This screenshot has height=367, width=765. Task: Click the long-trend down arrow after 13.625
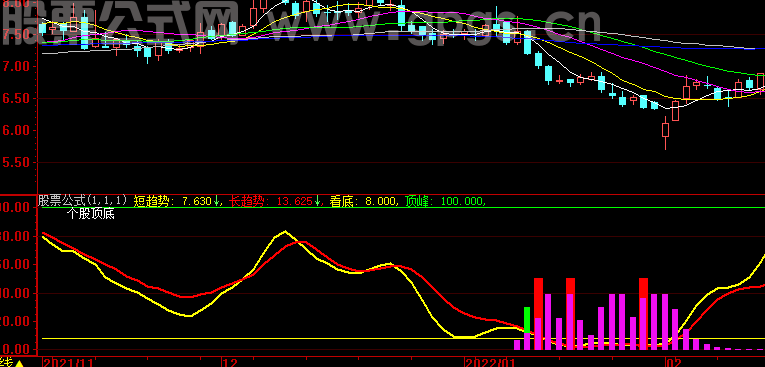[317, 201]
